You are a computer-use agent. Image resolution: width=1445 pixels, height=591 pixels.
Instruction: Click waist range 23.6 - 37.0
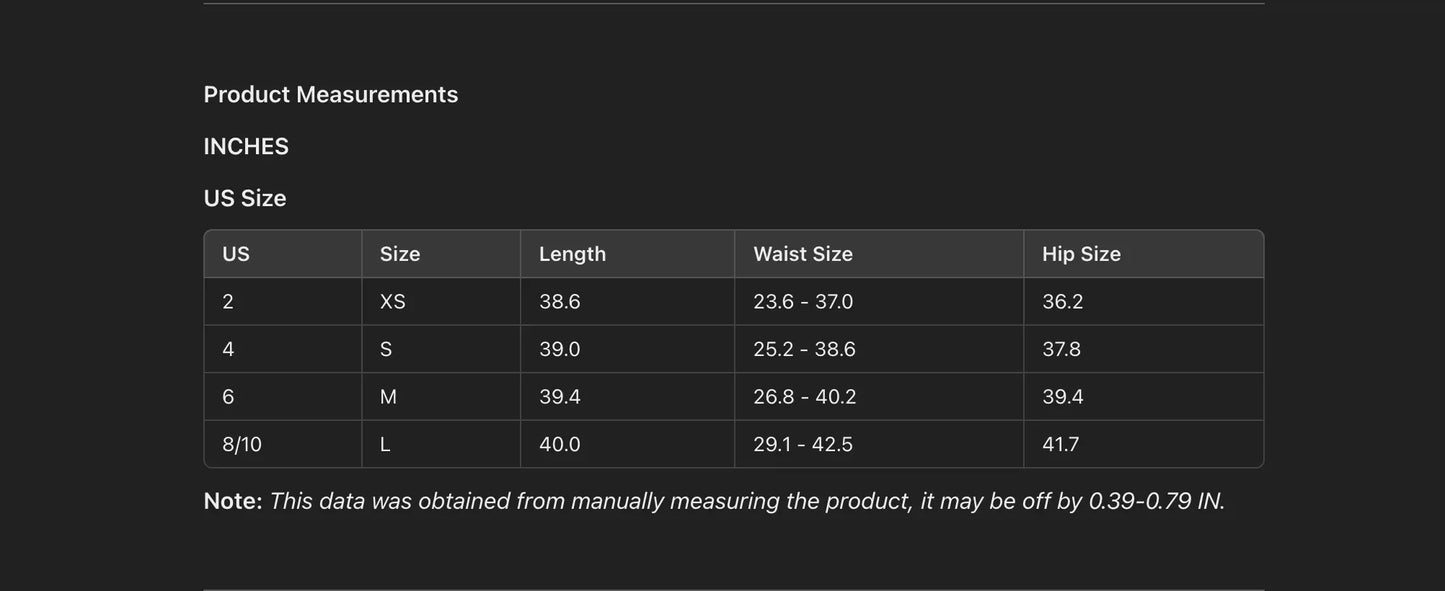pyautogui.click(x=803, y=302)
